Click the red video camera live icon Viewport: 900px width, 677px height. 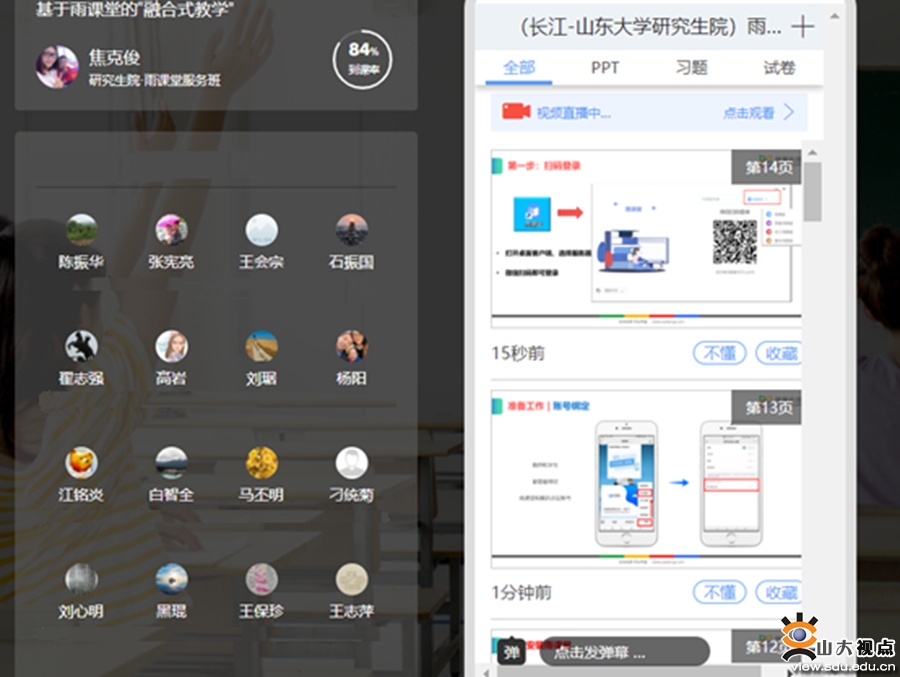(x=516, y=112)
